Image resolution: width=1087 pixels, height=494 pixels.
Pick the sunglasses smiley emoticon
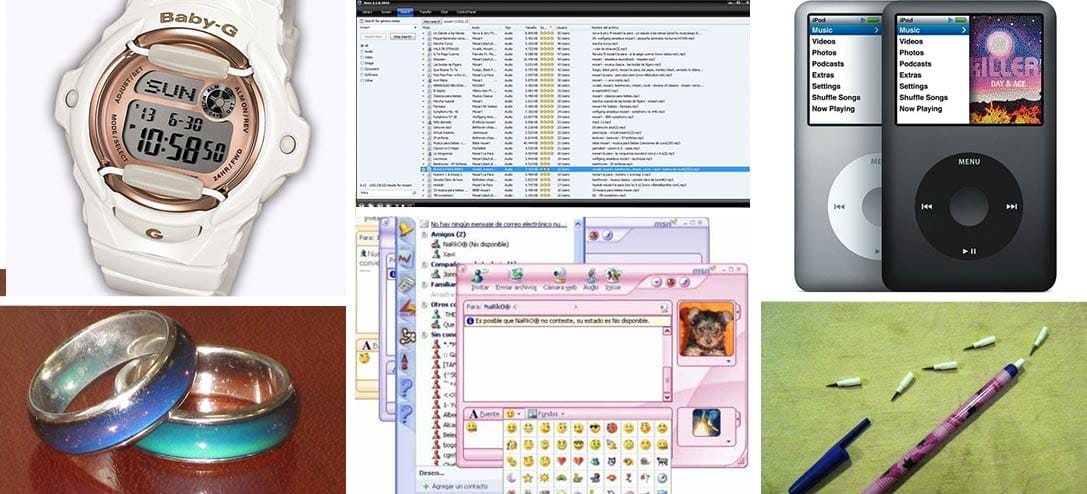click(594, 428)
